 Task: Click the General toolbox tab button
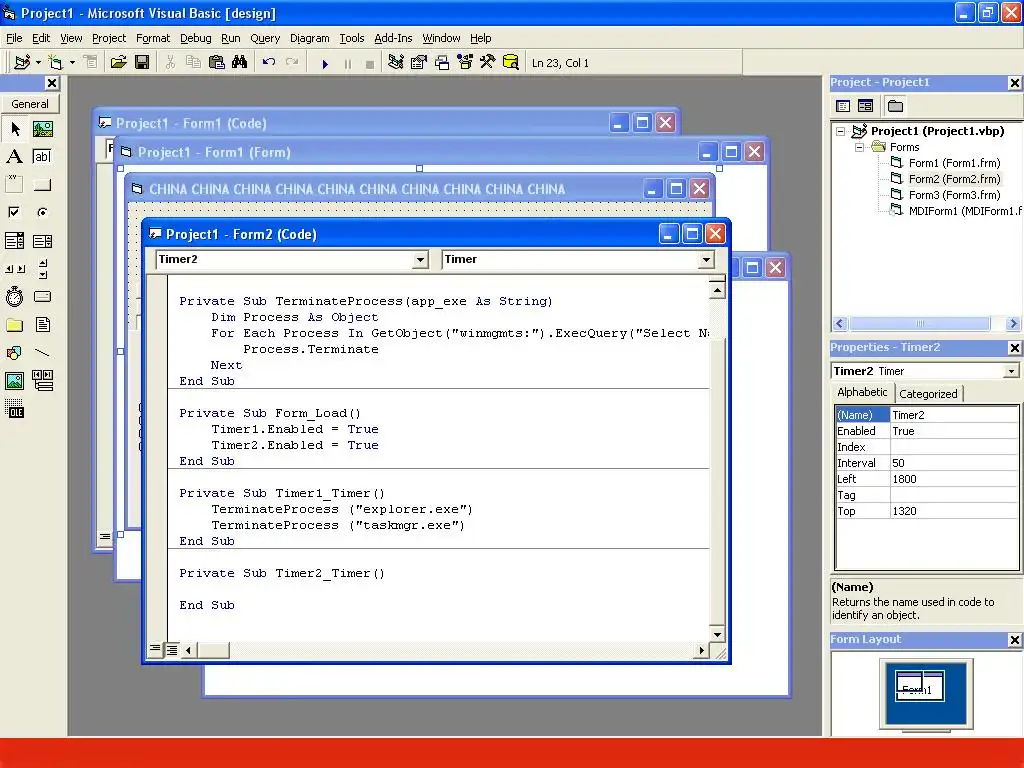pos(30,104)
